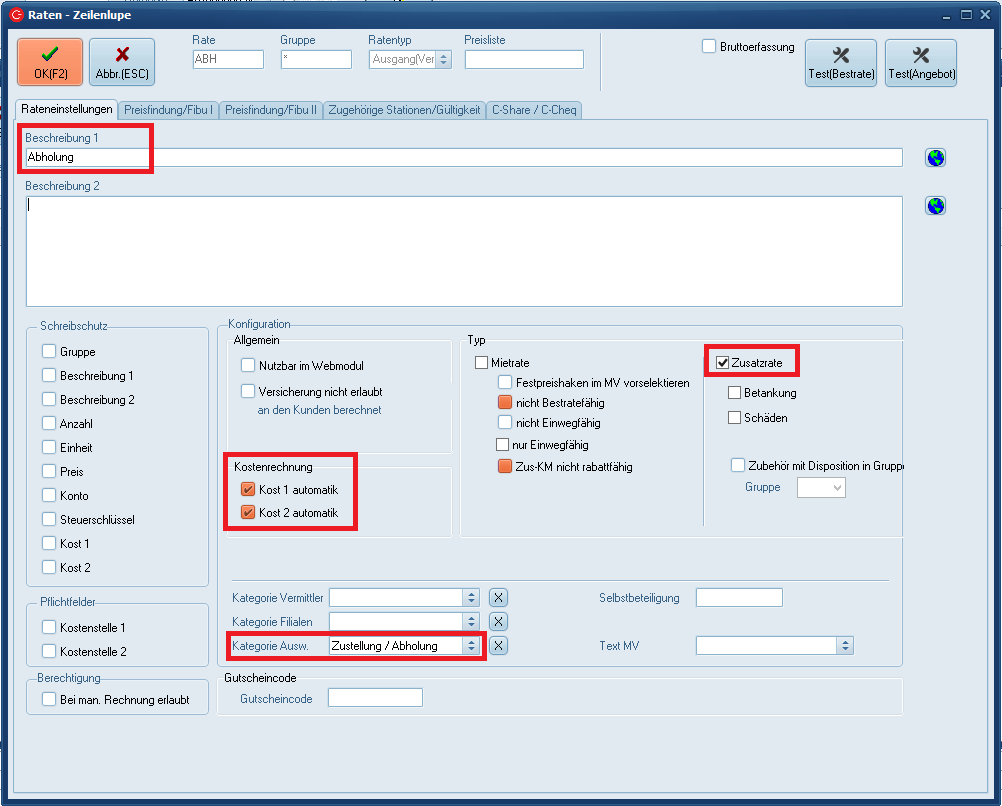The width and height of the screenshot is (1002, 806).
Task: Cancel using the Abbr.(ESC) button
Action: (122, 63)
